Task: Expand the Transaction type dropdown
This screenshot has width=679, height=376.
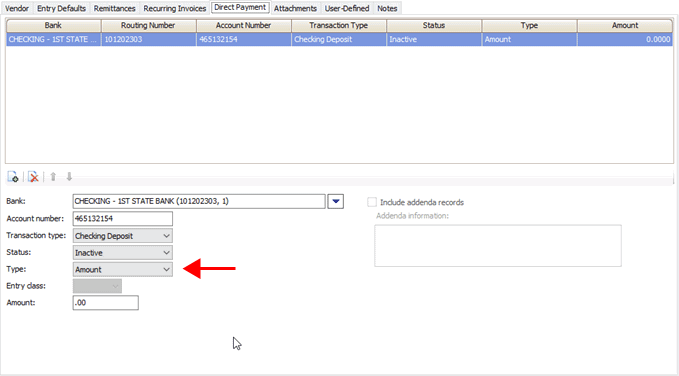Action: point(123,236)
